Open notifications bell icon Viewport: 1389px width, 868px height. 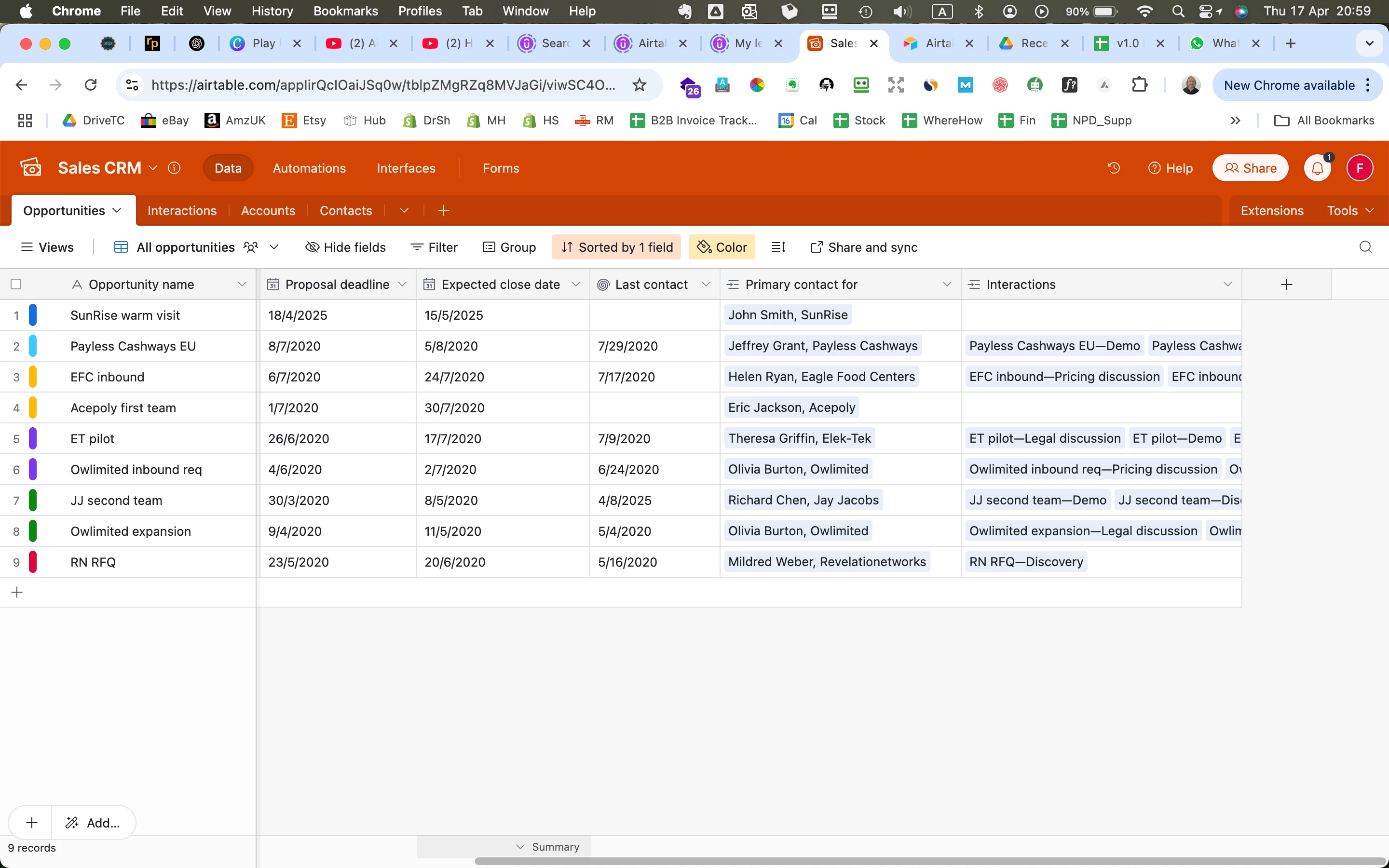click(1317, 168)
